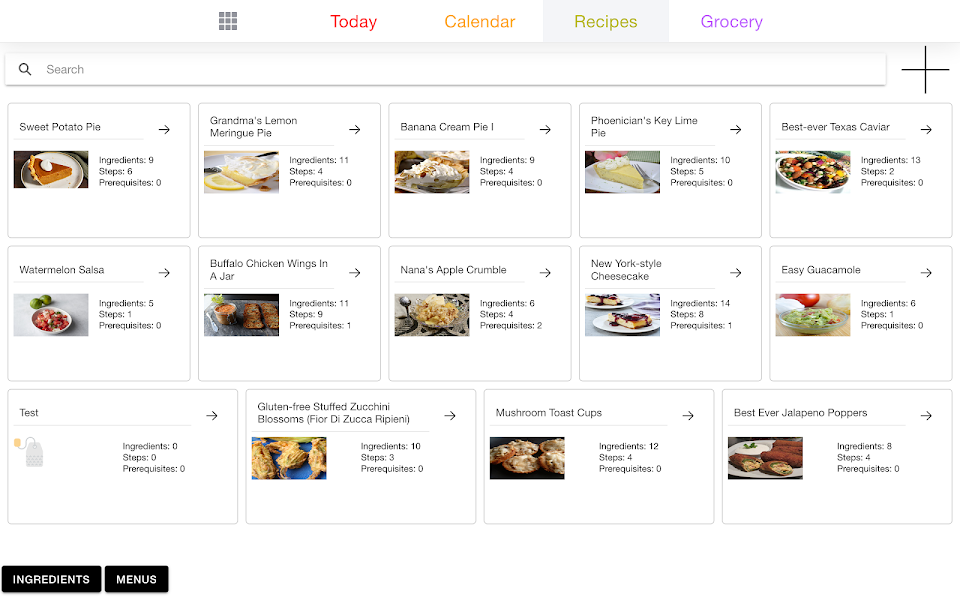
Task: Click the Gluten-free Stuffed Zucchini Blossoms image
Action: pyautogui.click(x=289, y=458)
